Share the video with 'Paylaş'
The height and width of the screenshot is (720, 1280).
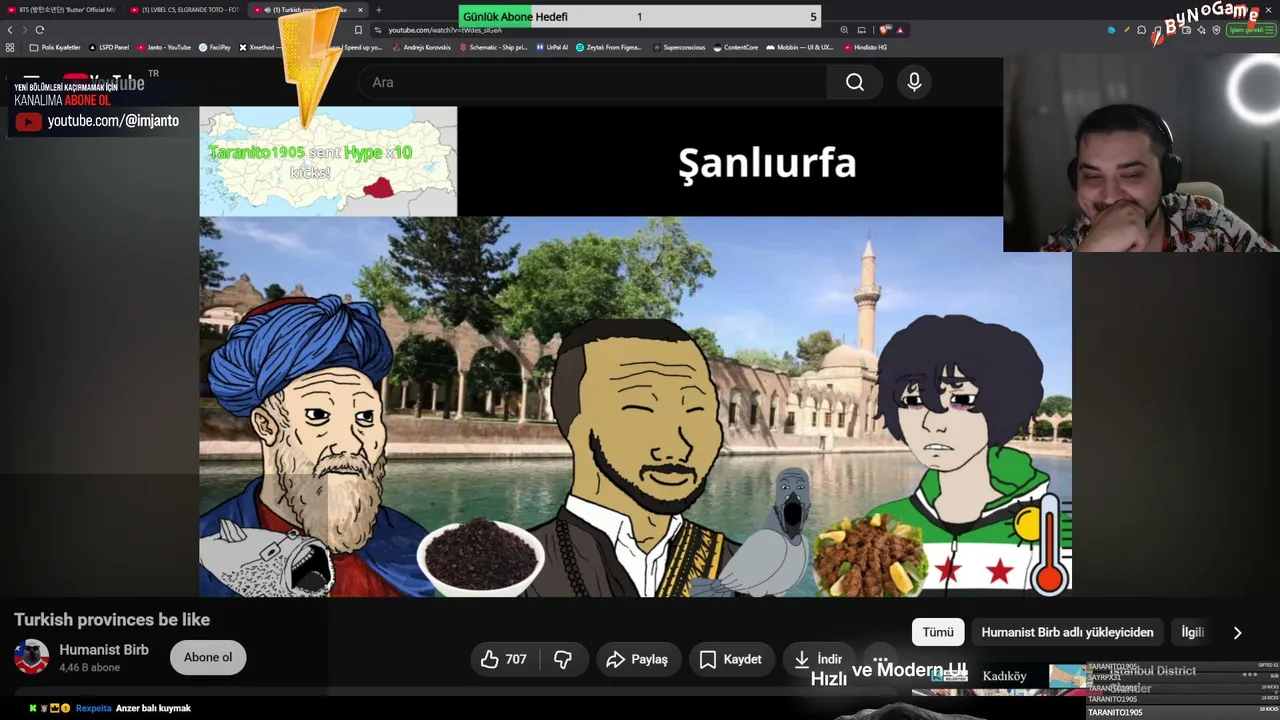point(636,659)
